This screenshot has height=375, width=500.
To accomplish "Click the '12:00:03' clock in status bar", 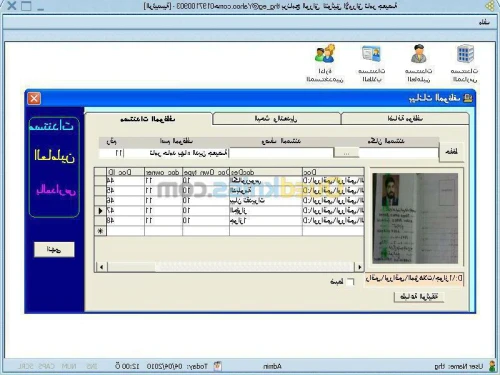I will click(x=127, y=366).
